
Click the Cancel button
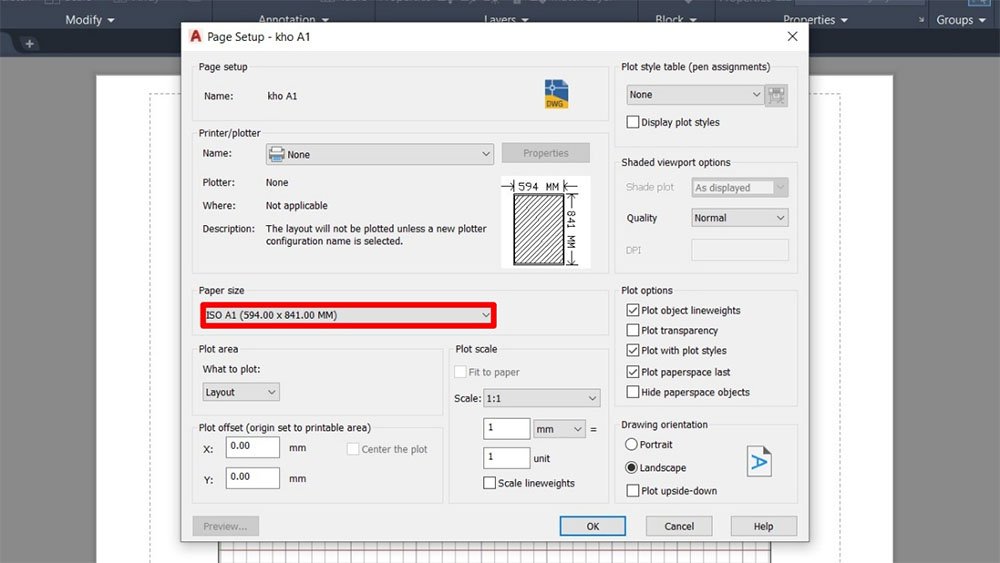[679, 526]
